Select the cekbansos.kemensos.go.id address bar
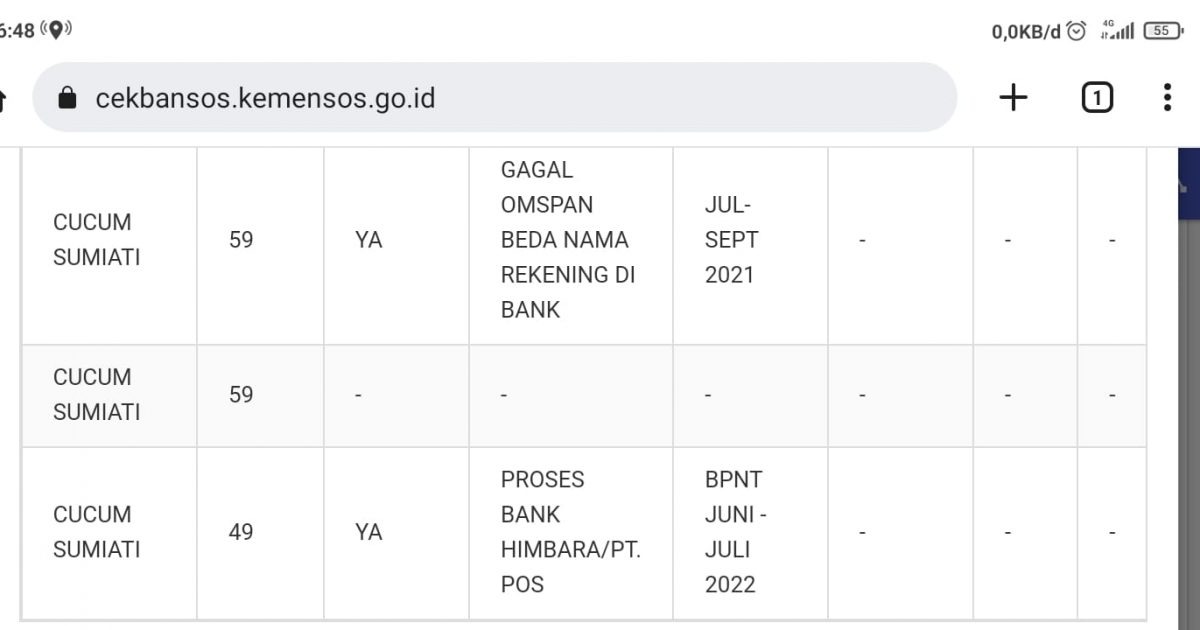Viewport: 1200px width, 630px height. pyautogui.click(x=495, y=97)
